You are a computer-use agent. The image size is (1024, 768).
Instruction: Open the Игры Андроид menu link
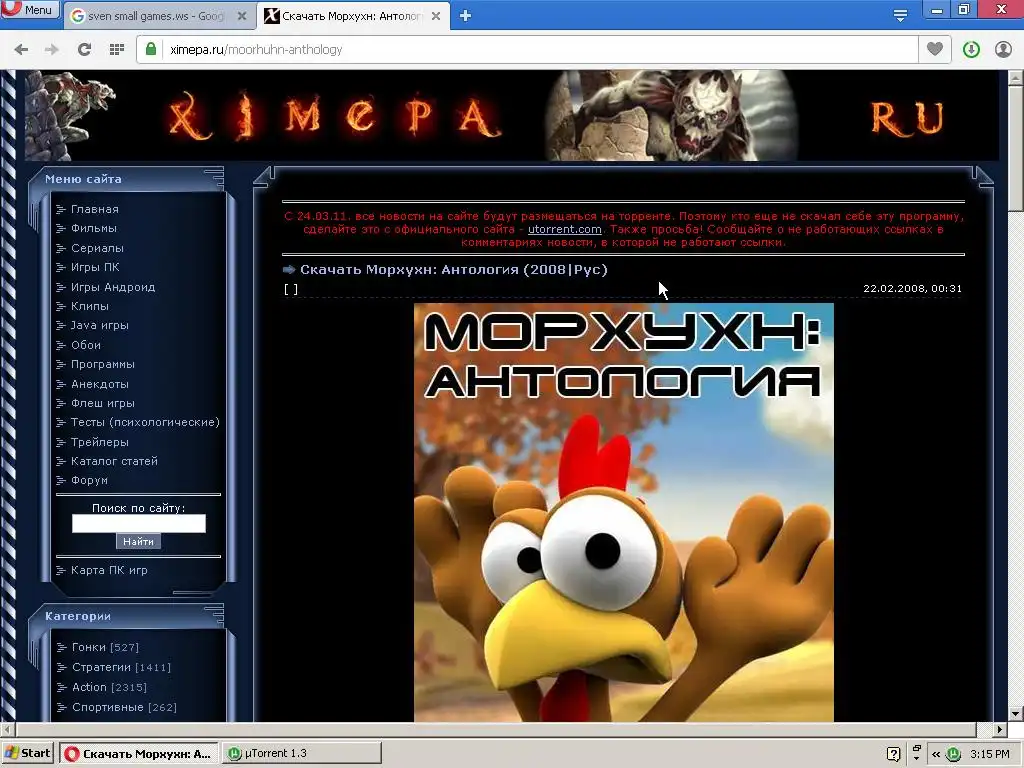click(x=113, y=287)
